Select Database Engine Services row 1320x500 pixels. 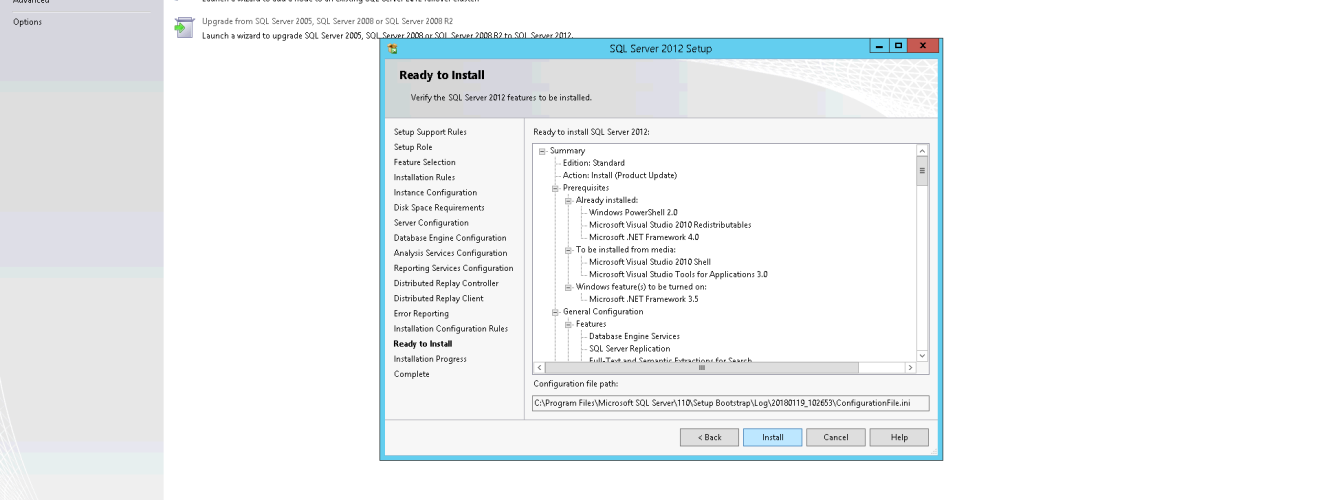(x=634, y=336)
